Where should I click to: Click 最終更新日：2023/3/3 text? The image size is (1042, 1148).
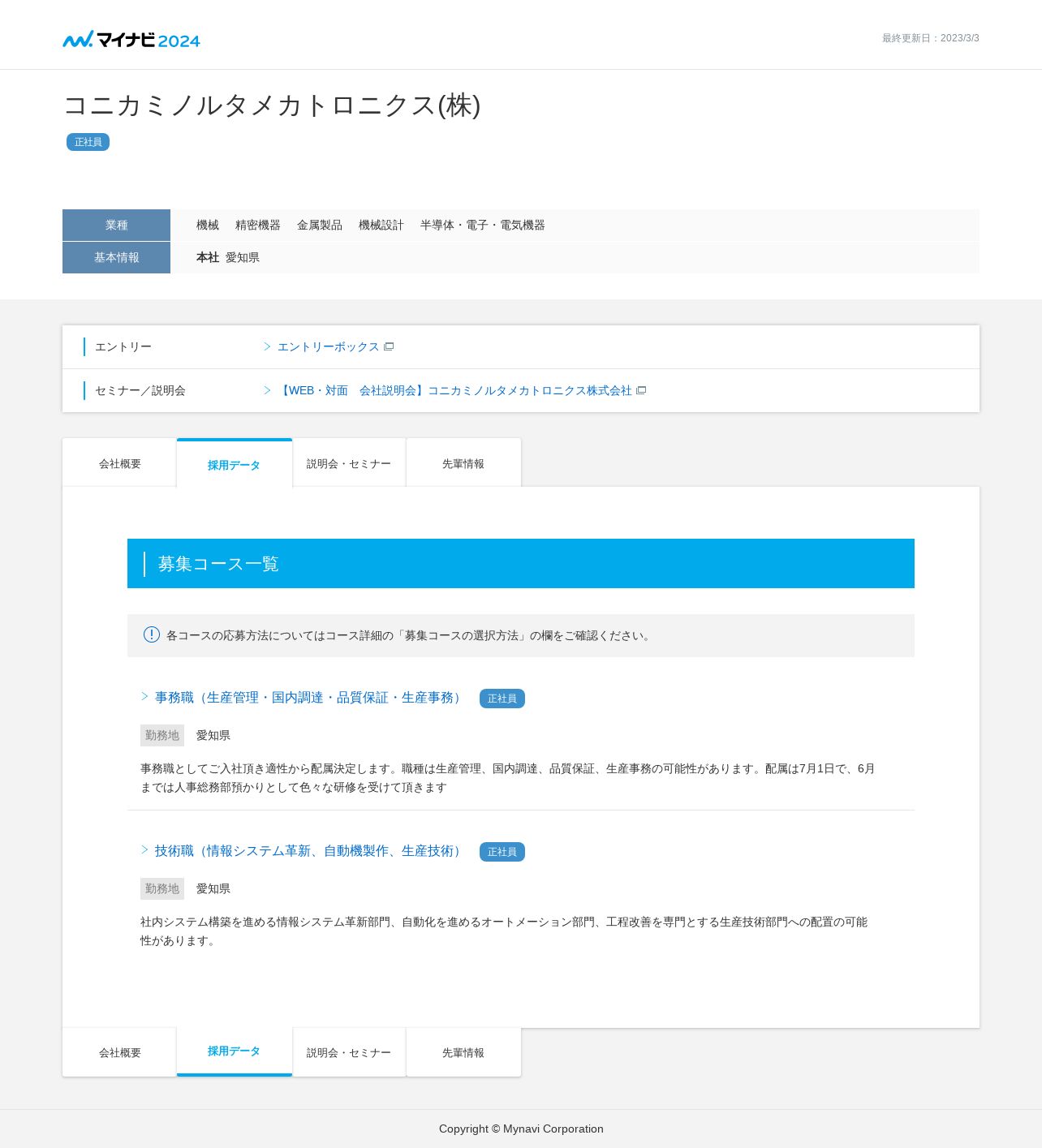(931, 38)
